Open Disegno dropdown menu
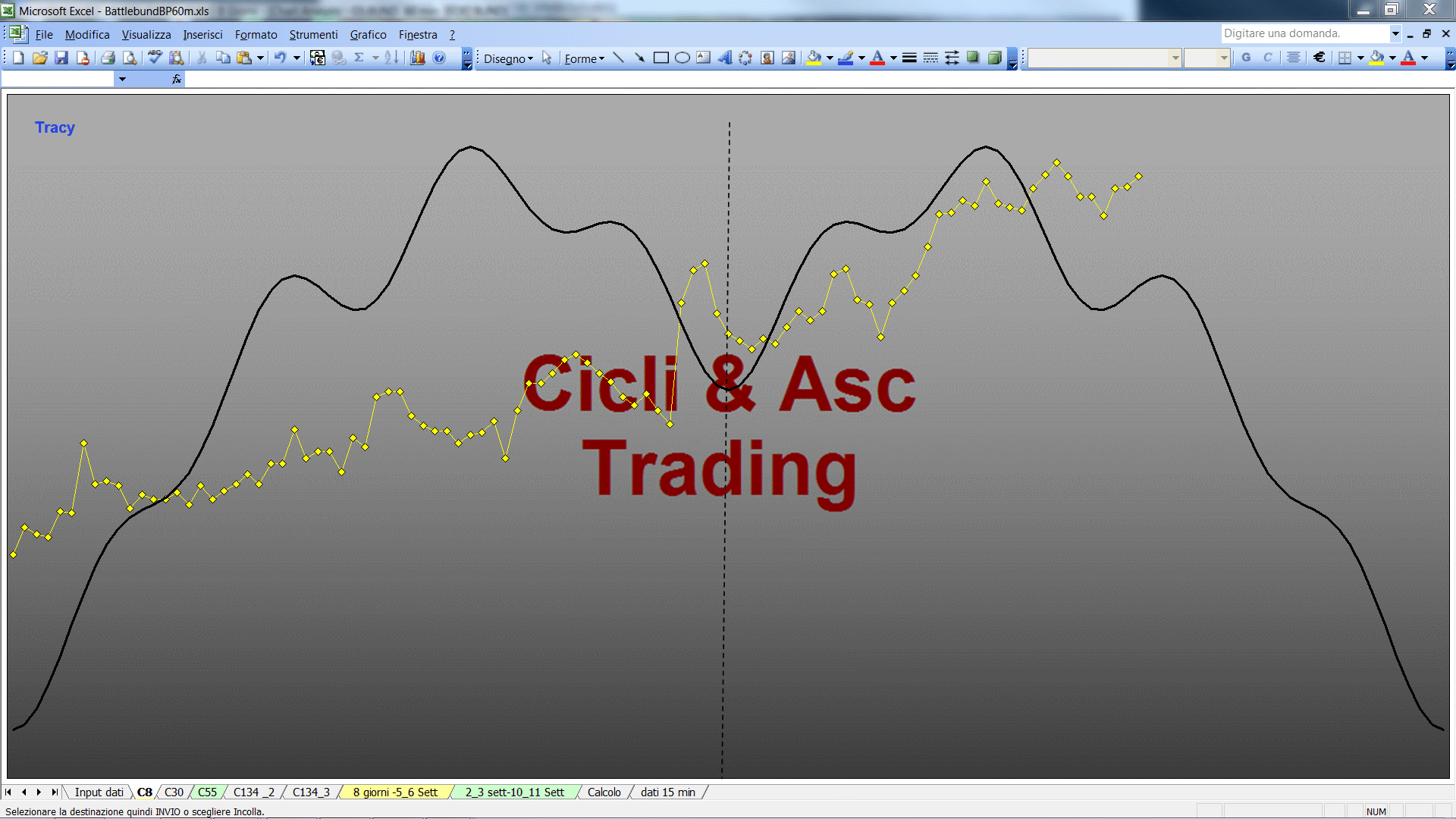 click(508, 58)
